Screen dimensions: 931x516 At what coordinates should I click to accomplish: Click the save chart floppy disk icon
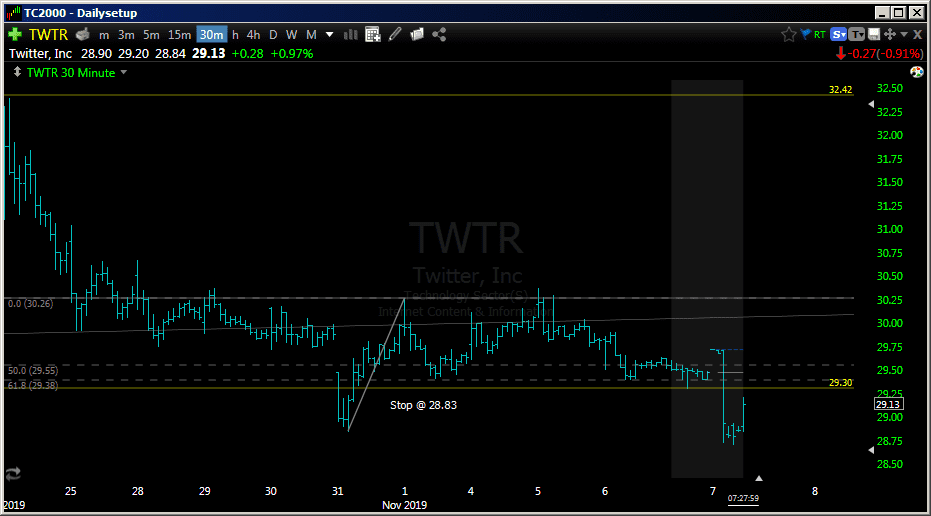874,34
